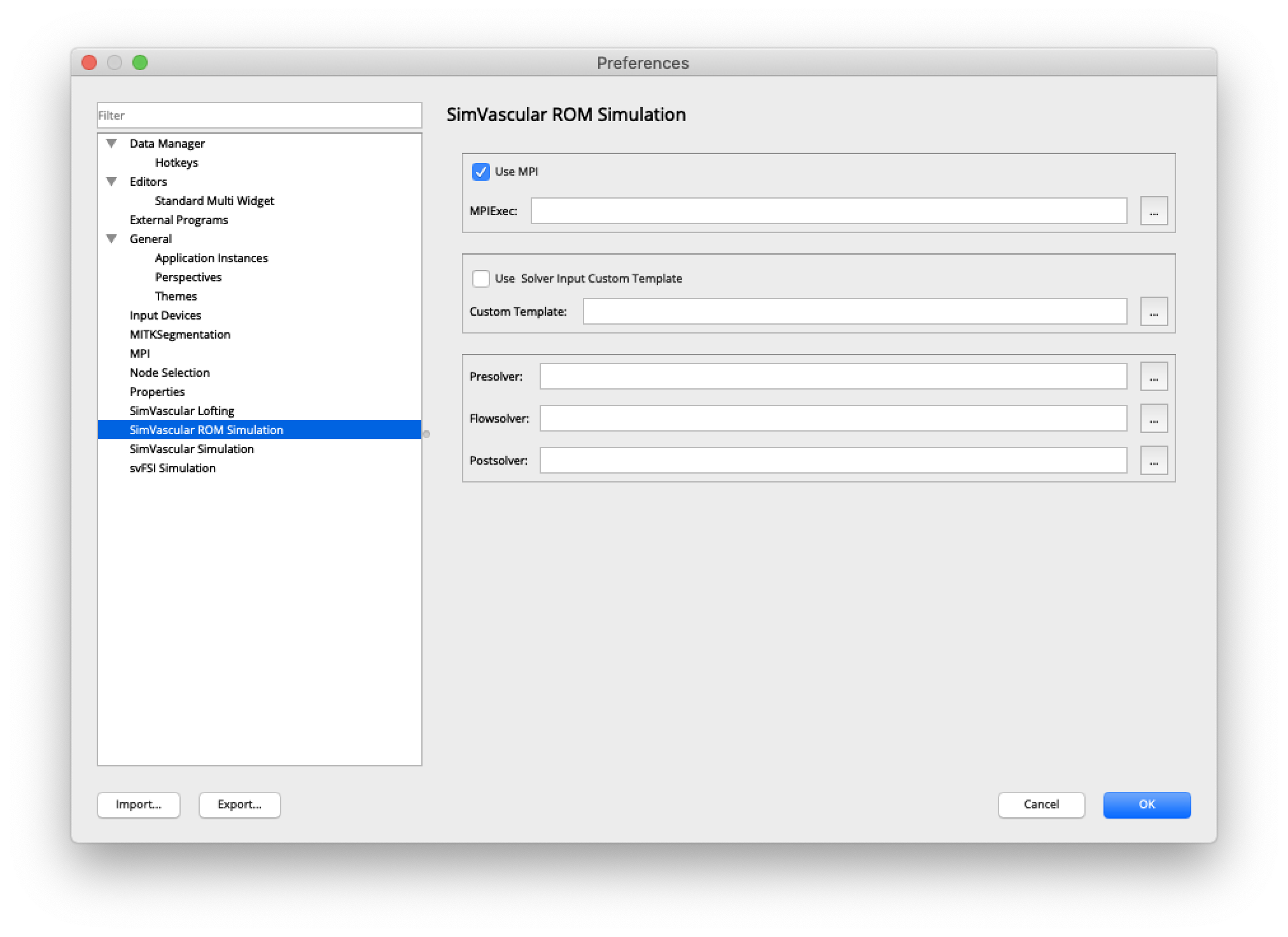Disable the Use MPI option
This screenshot has height=937, width=1288.
click(x=479, y=171)
